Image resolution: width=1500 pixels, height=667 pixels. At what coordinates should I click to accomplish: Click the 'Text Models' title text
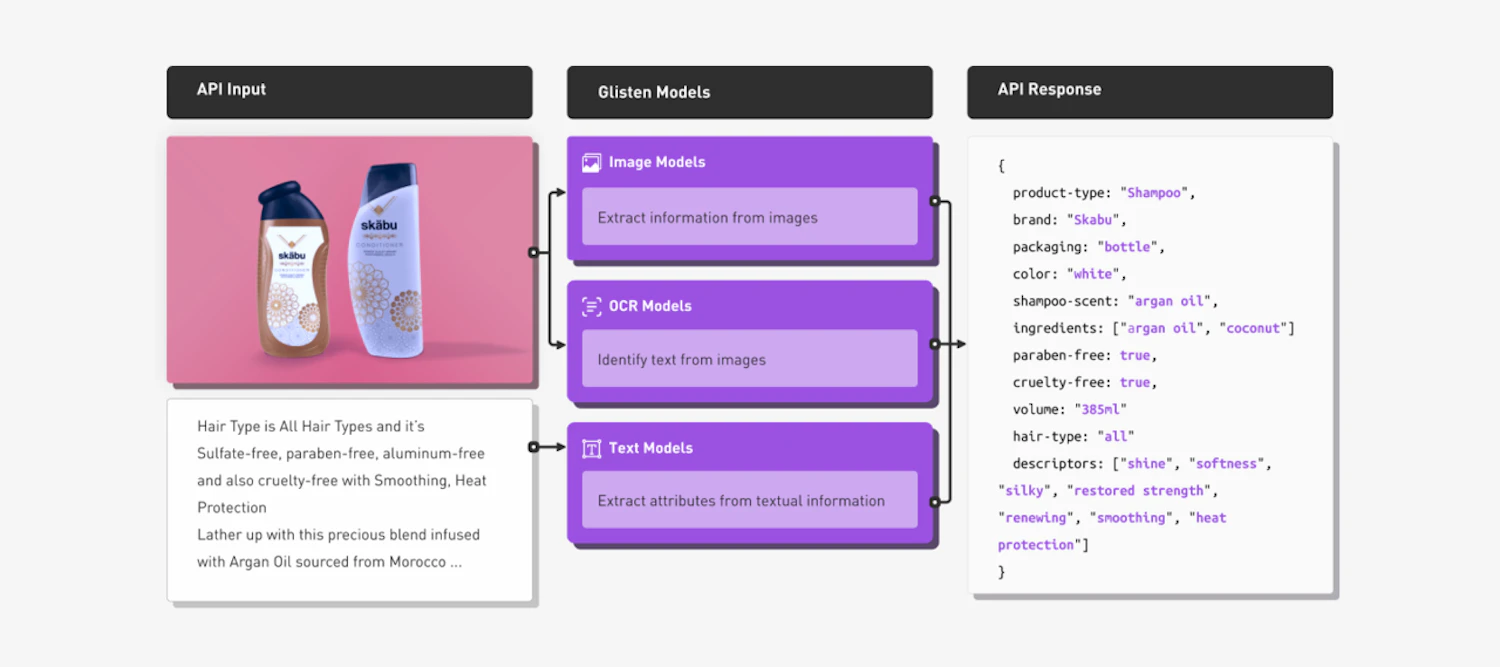click(651, 448)
